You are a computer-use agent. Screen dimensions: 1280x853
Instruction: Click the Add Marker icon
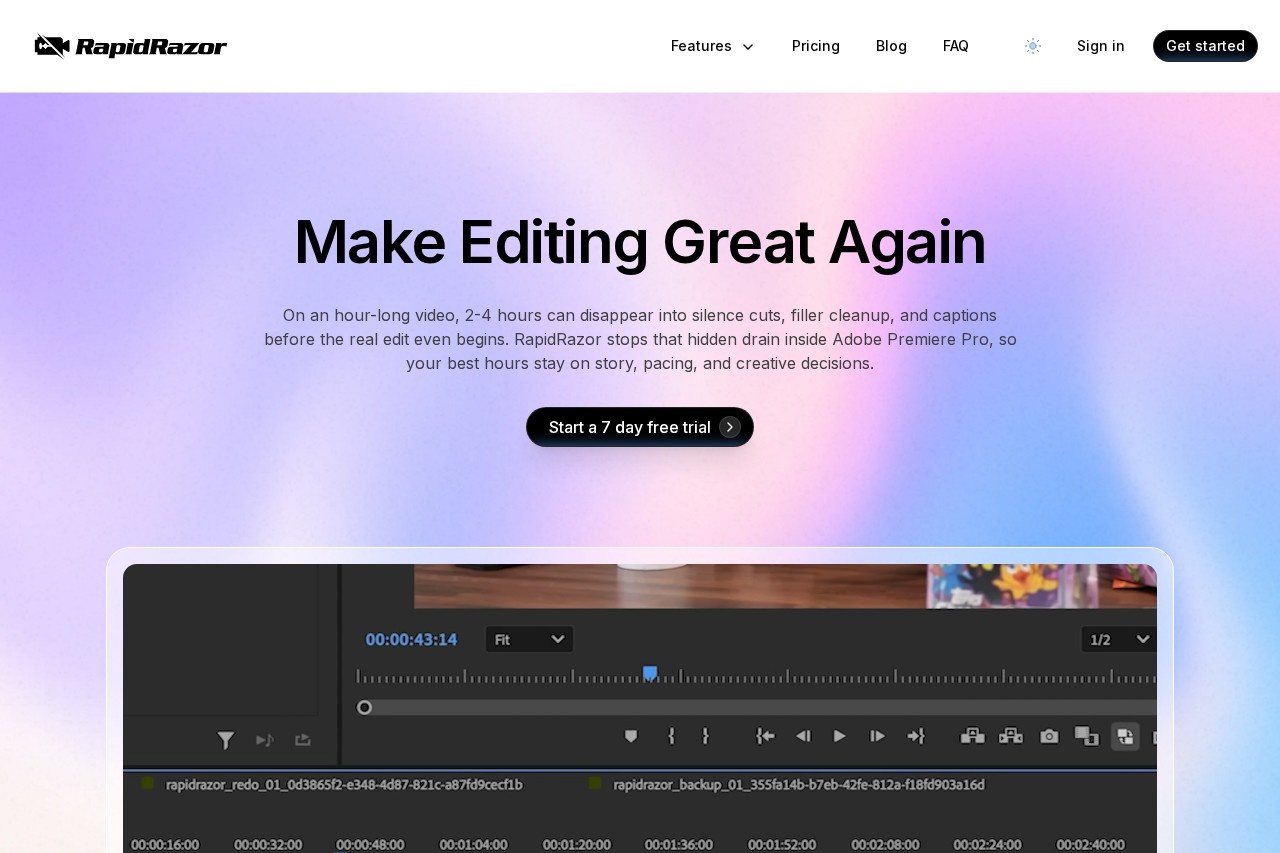pyautogui.click(x=631, y=736)
